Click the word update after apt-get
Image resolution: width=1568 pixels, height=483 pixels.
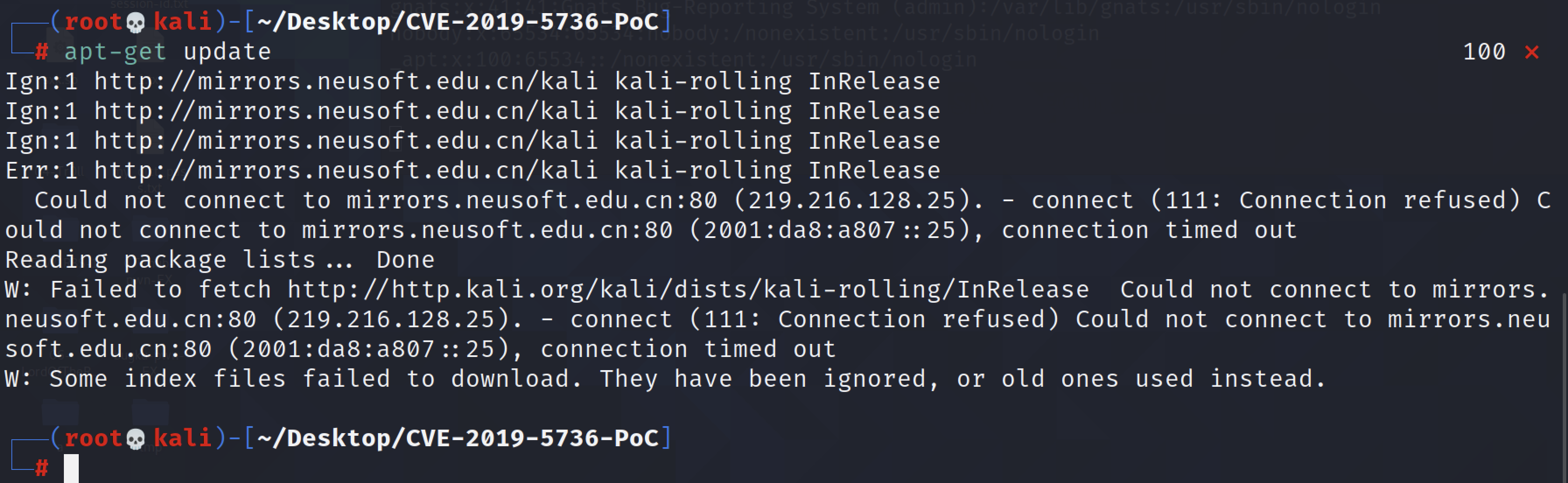(227, 52)
